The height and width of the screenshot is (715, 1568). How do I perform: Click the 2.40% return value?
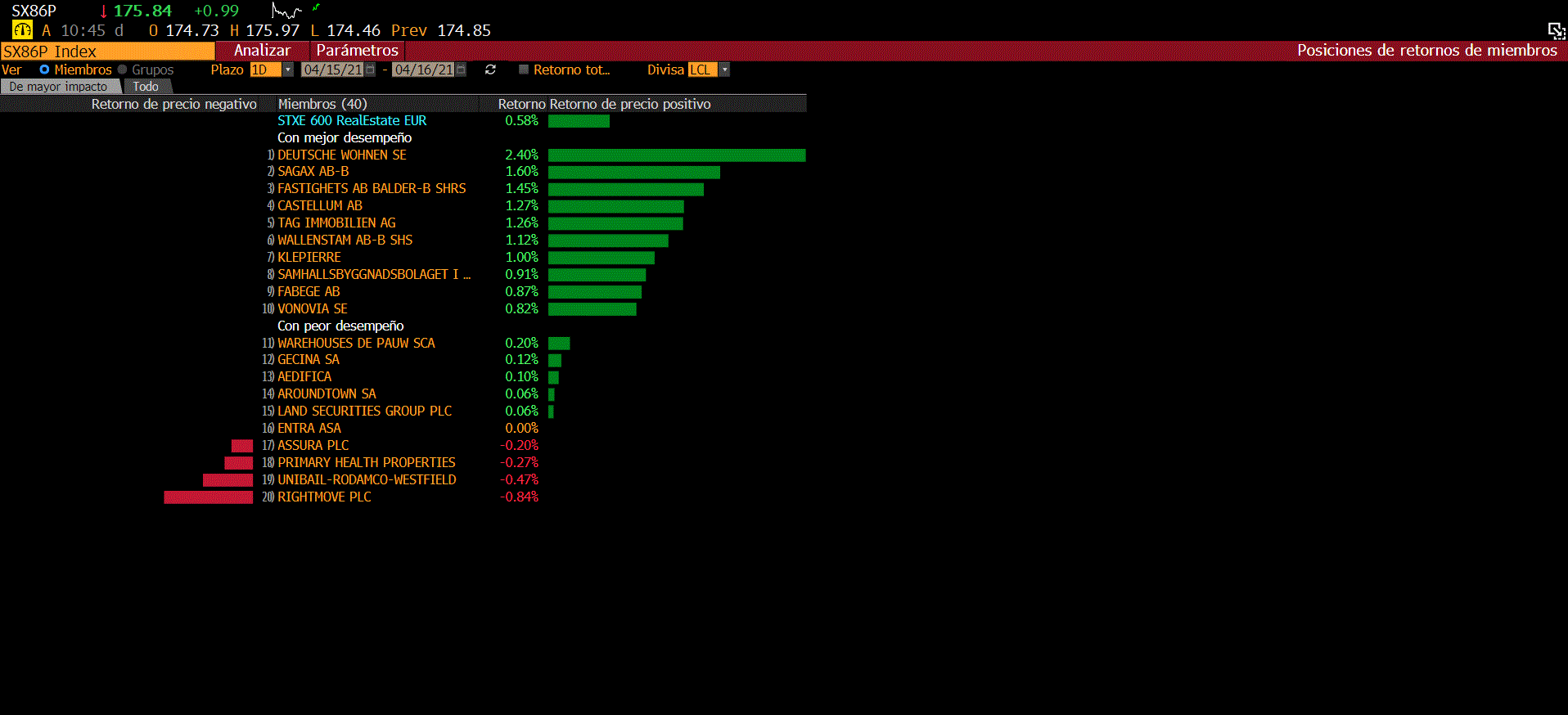click(x=521, y=155)
